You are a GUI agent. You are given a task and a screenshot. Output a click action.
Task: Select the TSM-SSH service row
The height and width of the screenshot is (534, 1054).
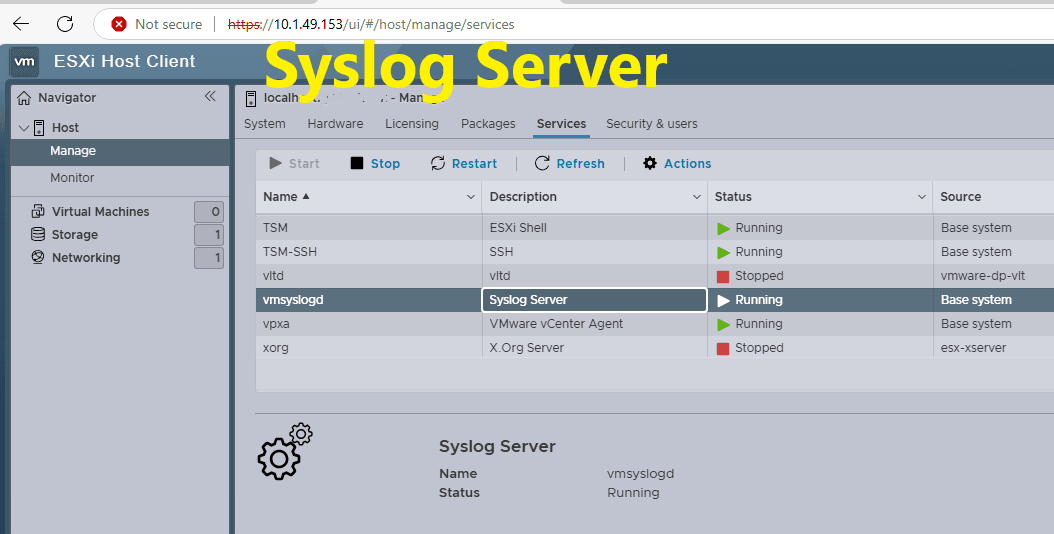tap(655, 252)
